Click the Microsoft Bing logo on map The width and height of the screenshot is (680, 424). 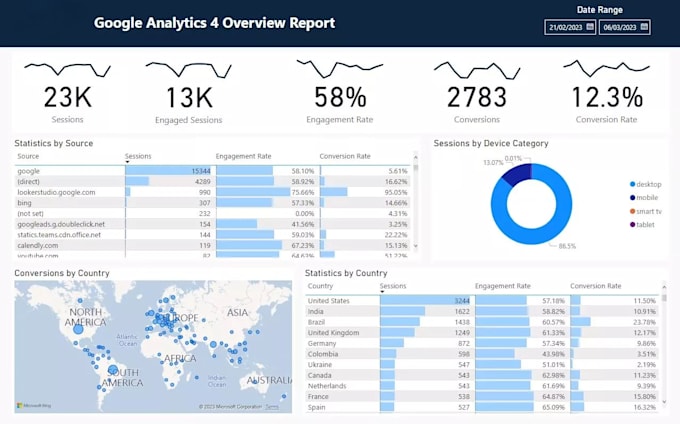pyautogui.click(x=34, y=406)
